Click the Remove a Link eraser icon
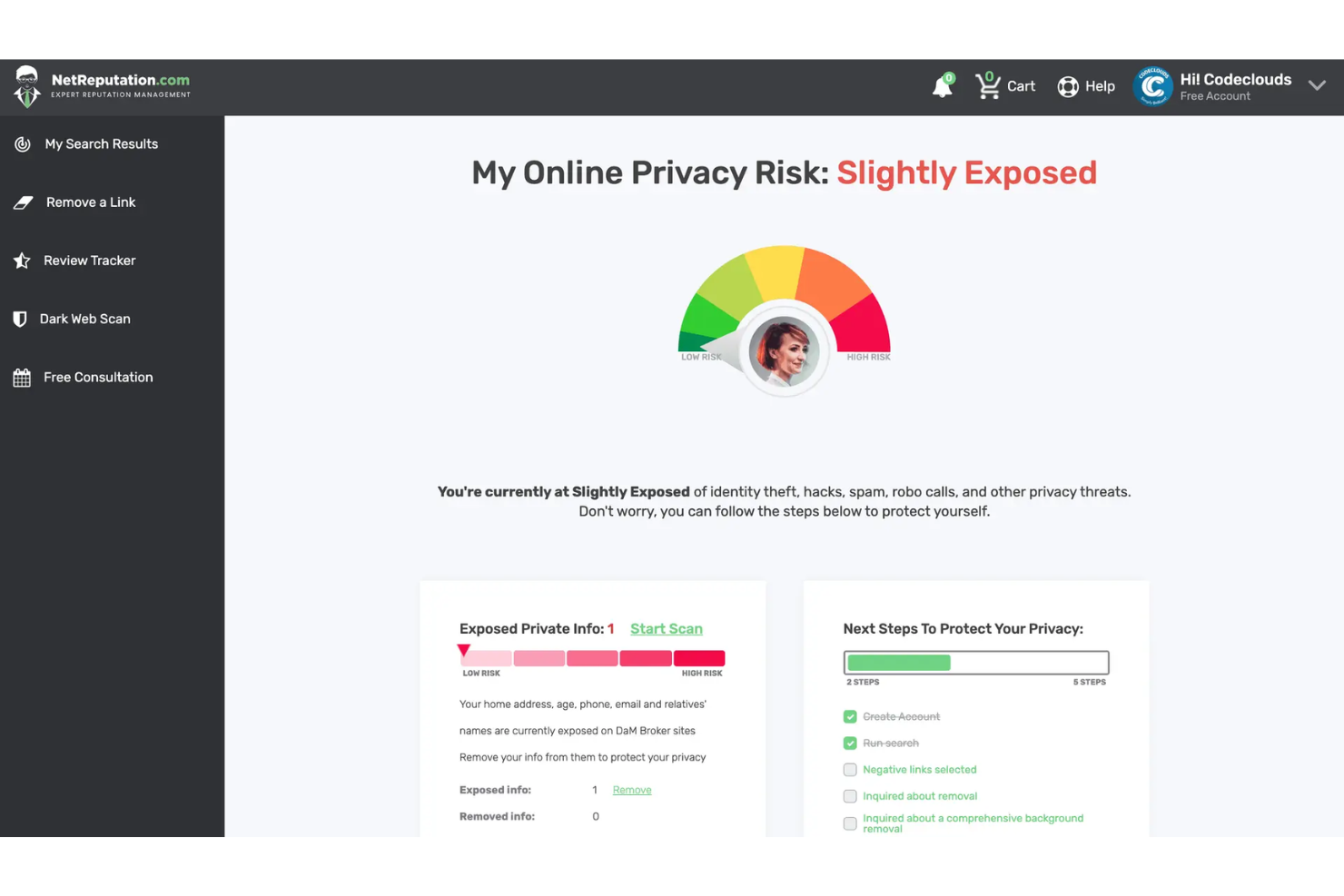 tap(23, 202)
